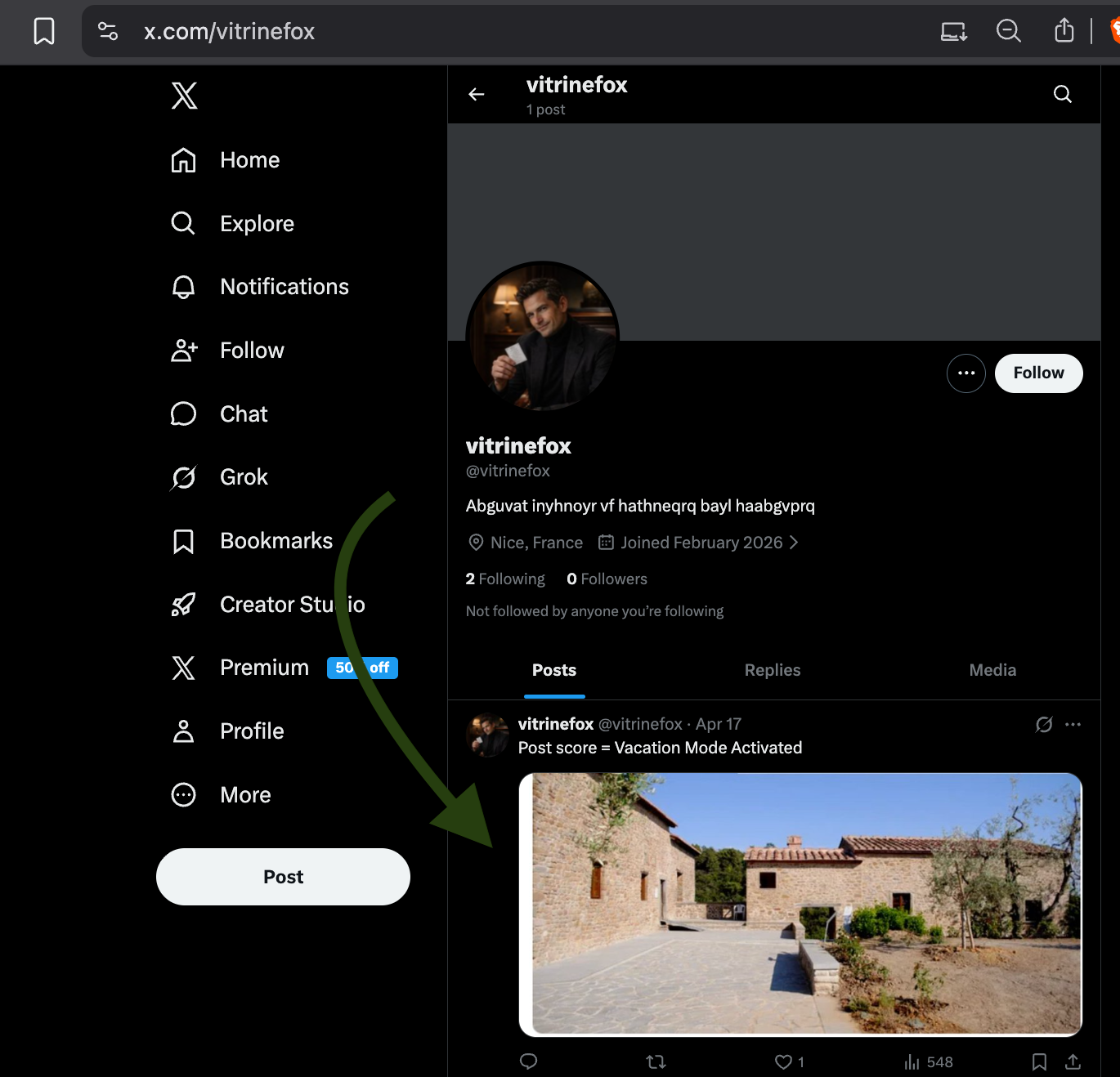Click the back arrow on the profile header

tap(477, 94)
